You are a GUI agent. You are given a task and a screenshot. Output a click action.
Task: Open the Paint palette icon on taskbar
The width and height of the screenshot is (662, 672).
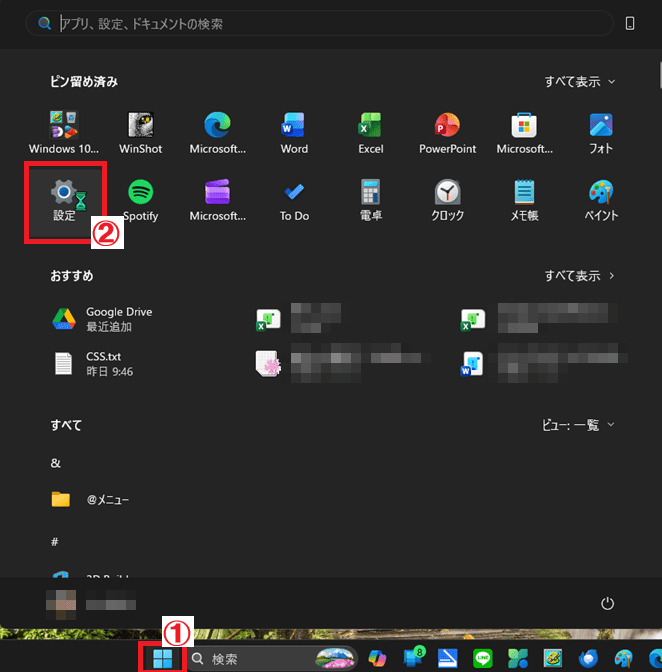coord(623,658)
